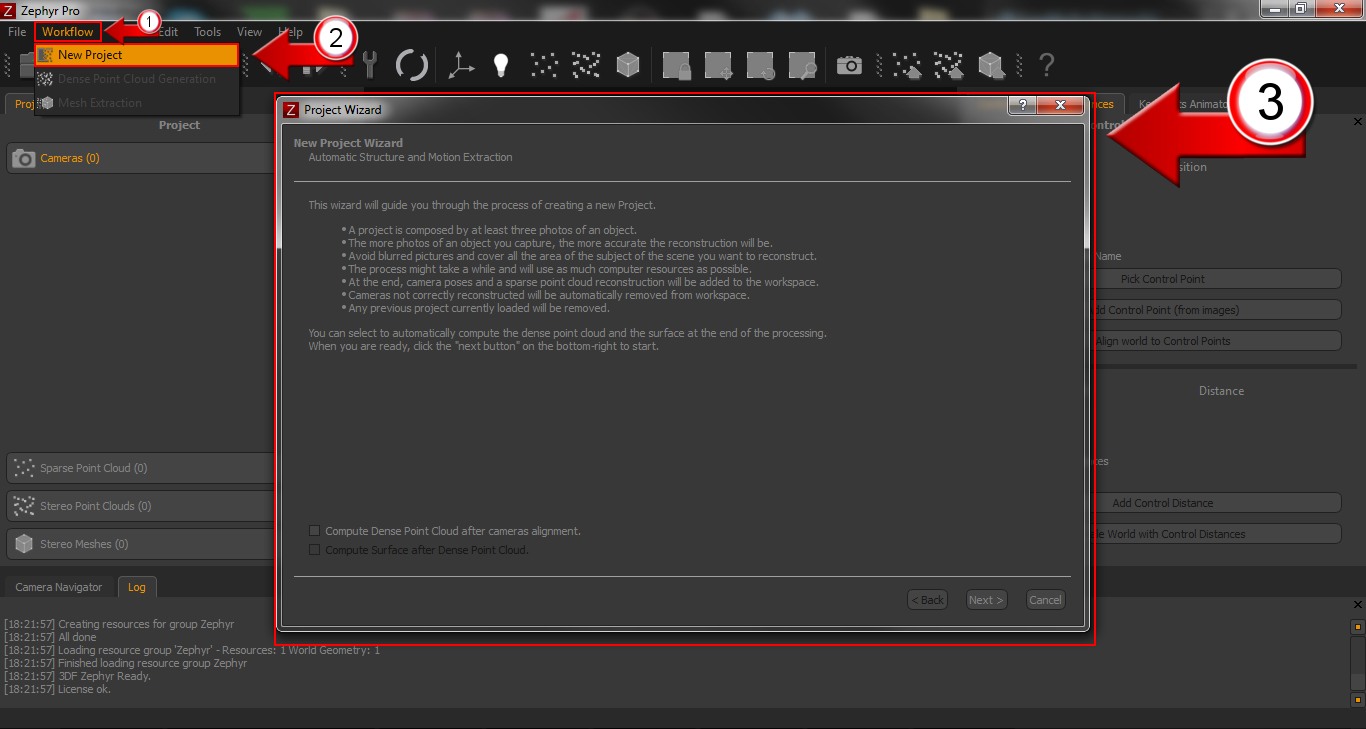
Task: Click the selection box with plus icon
Action: coord(718,66)
